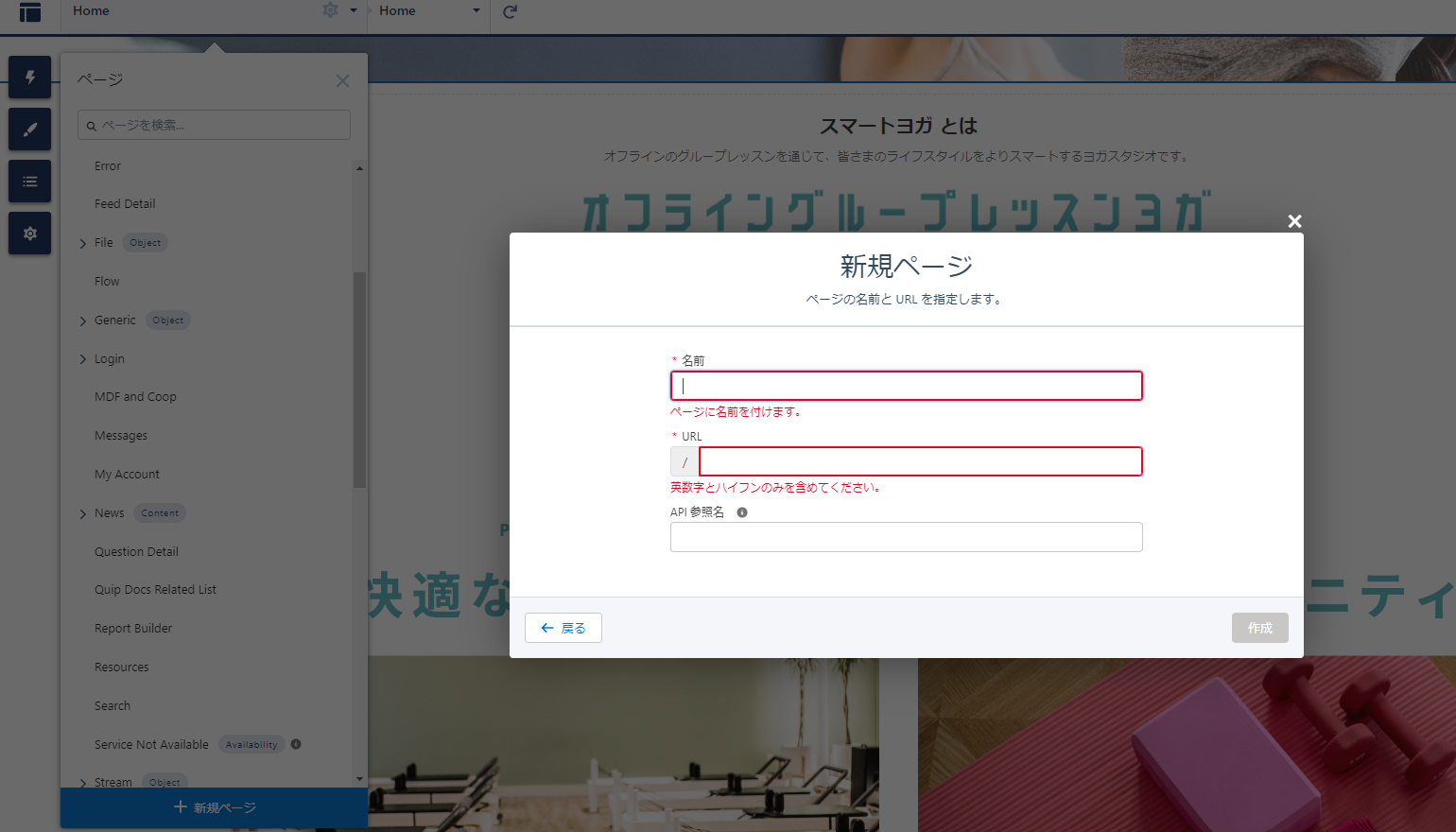The width and height of the screenshot is (1456, 832).
Task: Click the page properties gear icon
Action: (330, 10)
